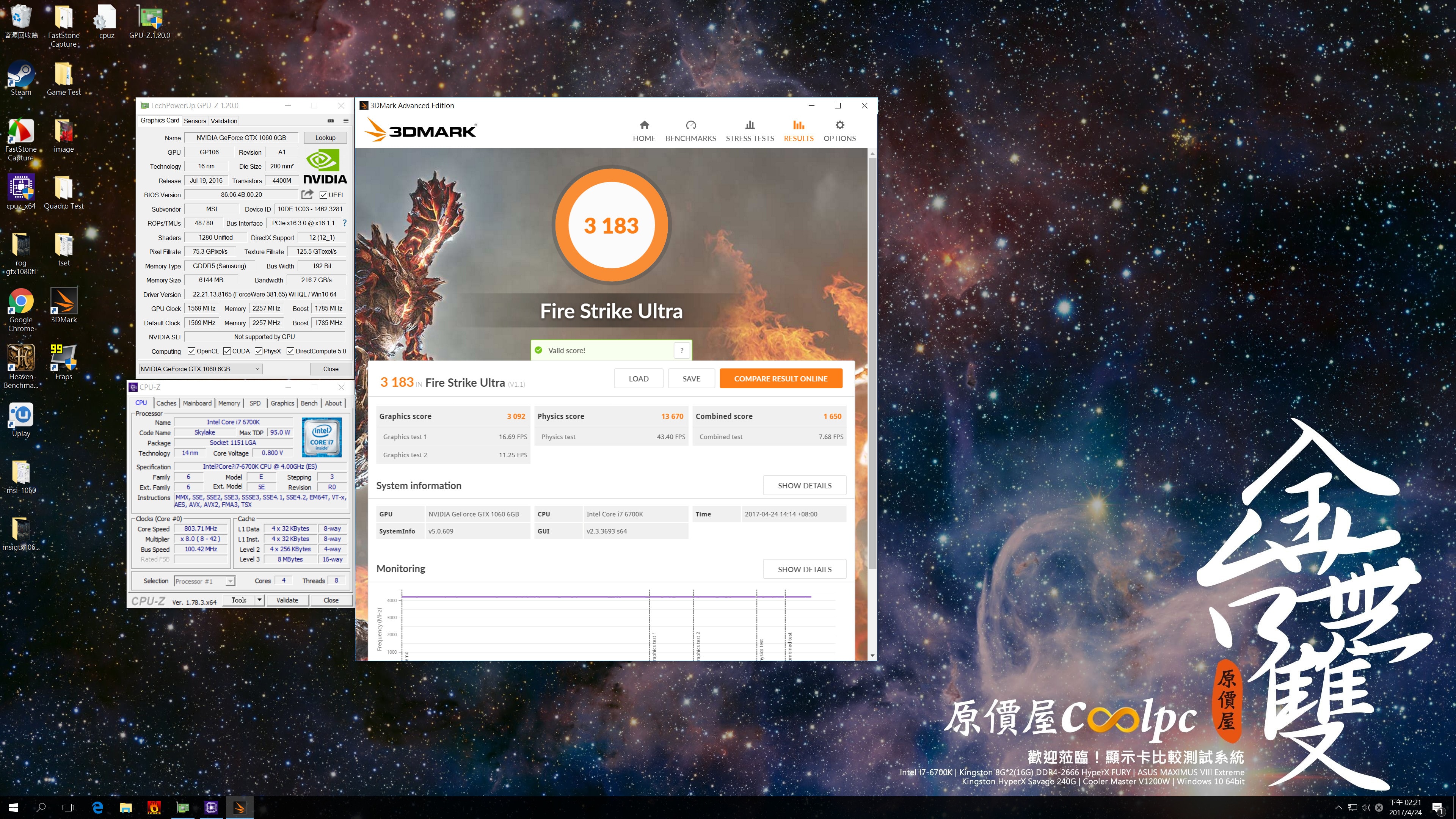Open Steam desktop shortcut
Image resolution: width=1456 pixels, height=819 pixels.
21,78
